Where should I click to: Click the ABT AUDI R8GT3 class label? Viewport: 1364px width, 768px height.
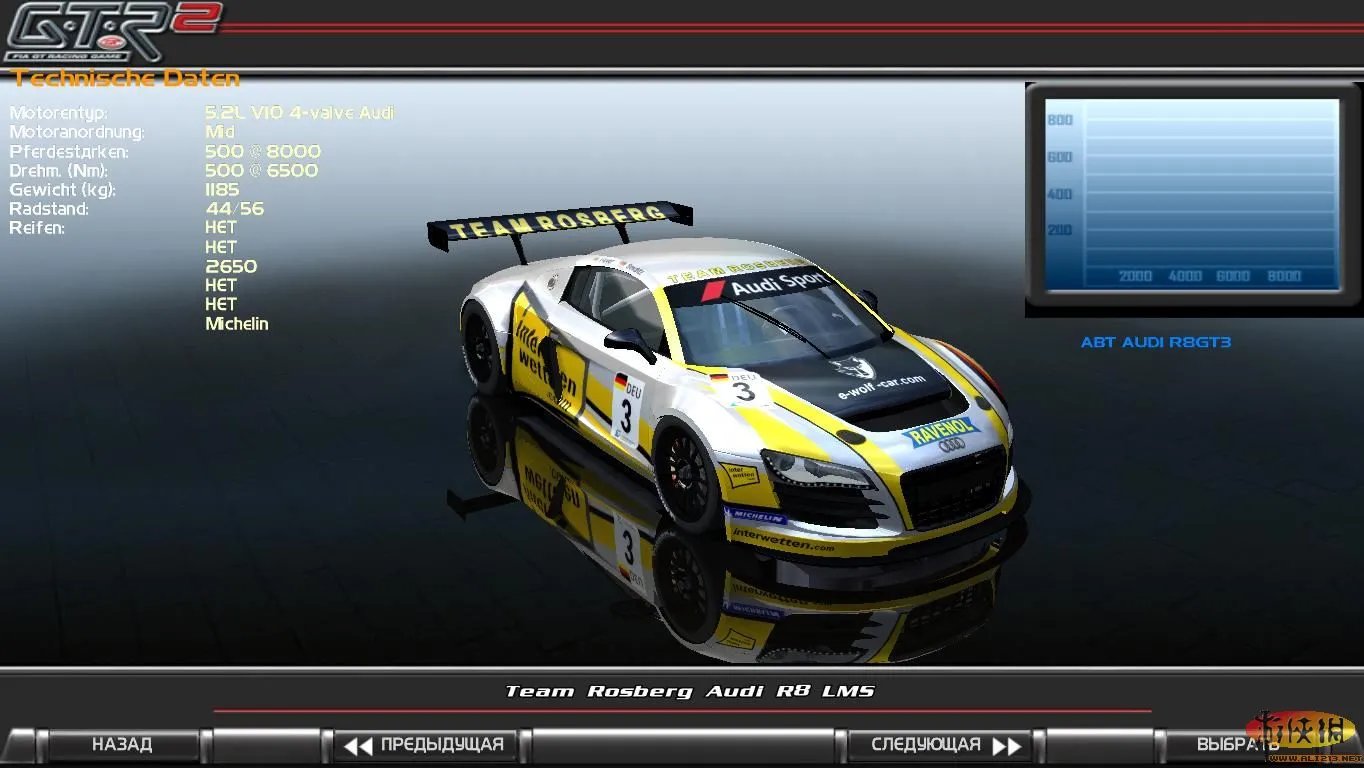click(1155, 342)
